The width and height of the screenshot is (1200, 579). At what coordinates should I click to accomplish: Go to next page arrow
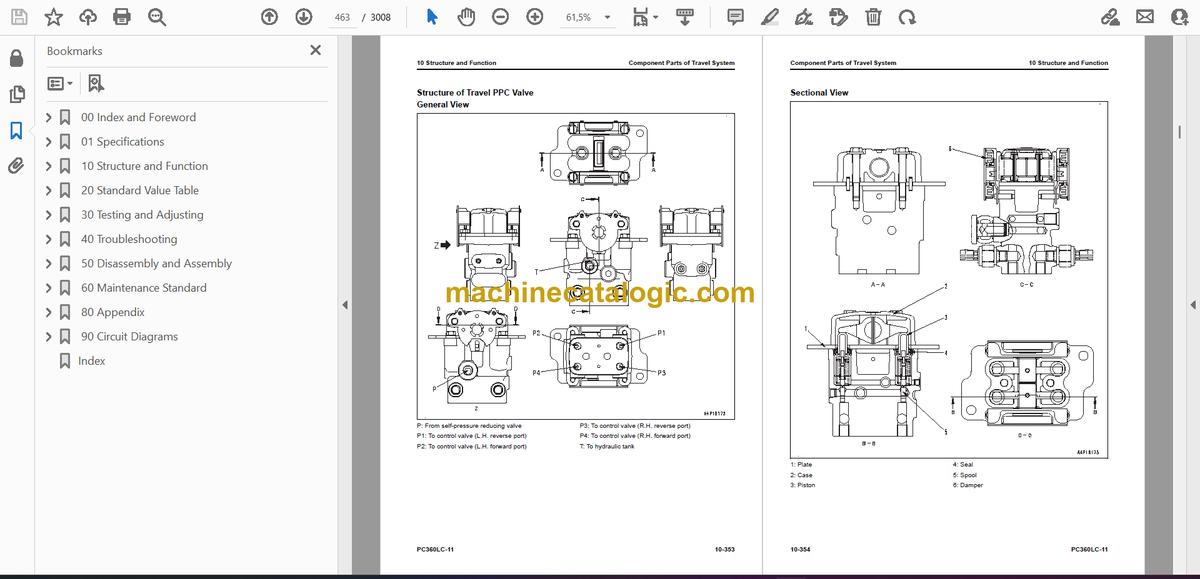click(x=304, y=17)
